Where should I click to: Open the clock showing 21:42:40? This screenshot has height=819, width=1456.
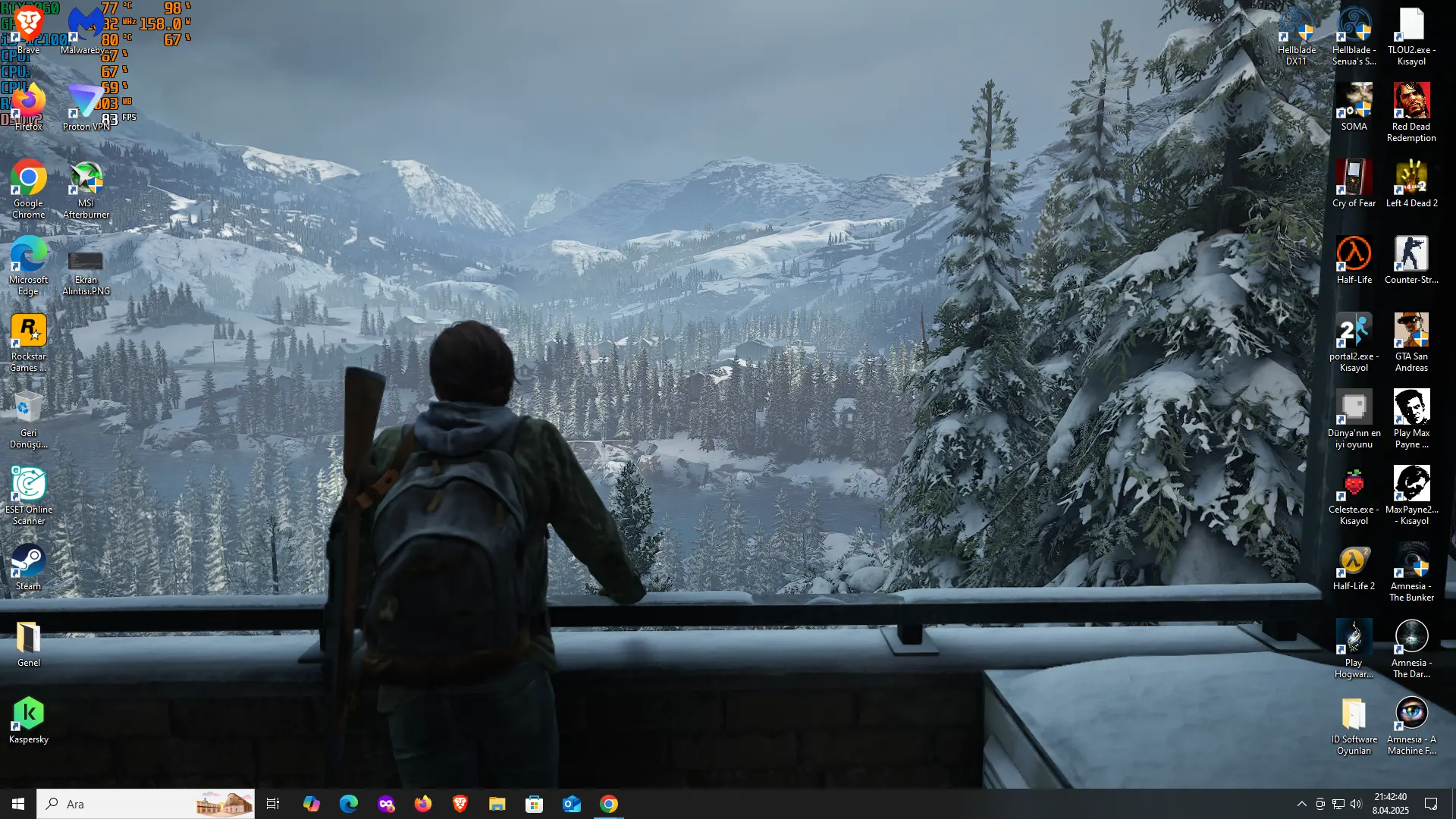click(x=1390, y=804)
